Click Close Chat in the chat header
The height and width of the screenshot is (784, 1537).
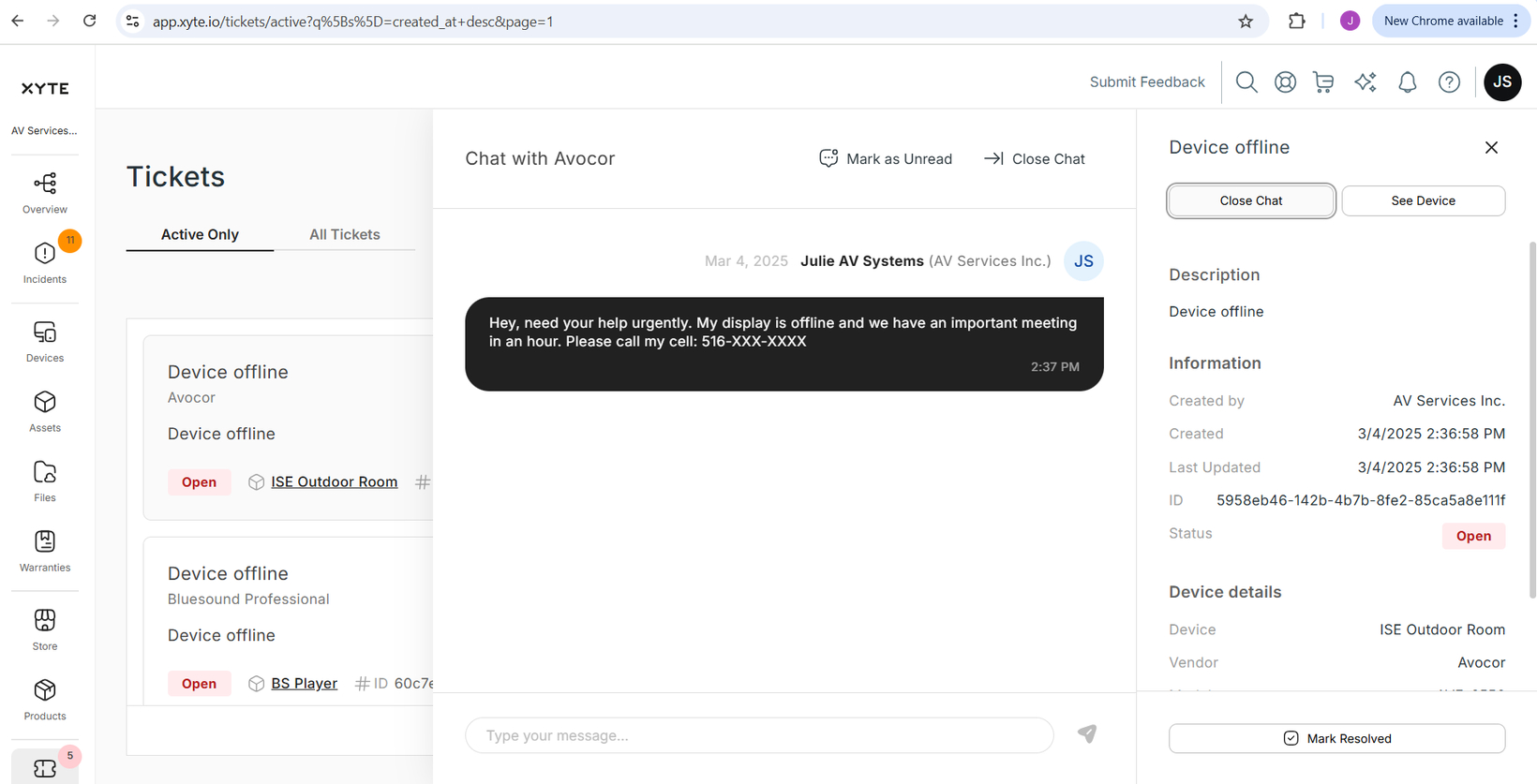[1035, 159]
